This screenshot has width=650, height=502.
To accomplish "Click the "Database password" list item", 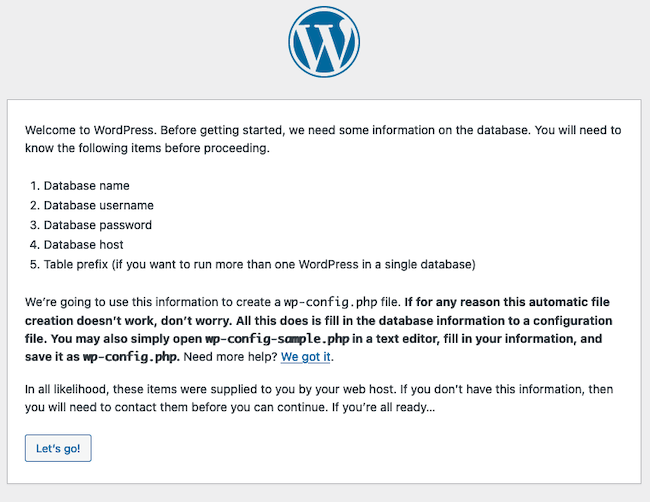I will 97,225.
